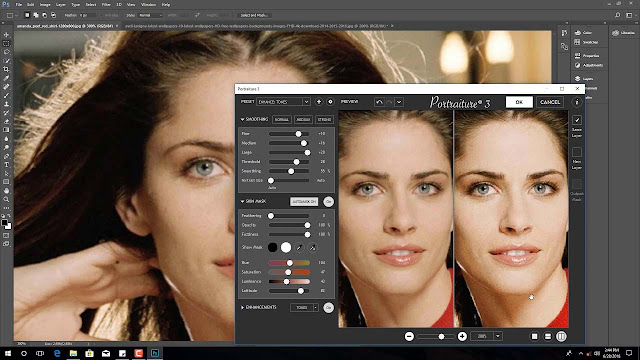Click the add preset plus icon
This screenshot has width=640, height=360.
pos(319,102)
